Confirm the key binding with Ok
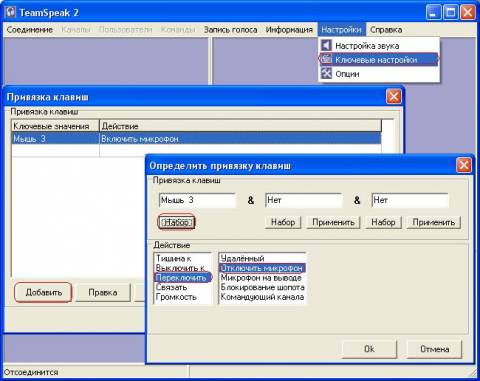Viewport: 480px width, 381px height. (x=369, y=349)
